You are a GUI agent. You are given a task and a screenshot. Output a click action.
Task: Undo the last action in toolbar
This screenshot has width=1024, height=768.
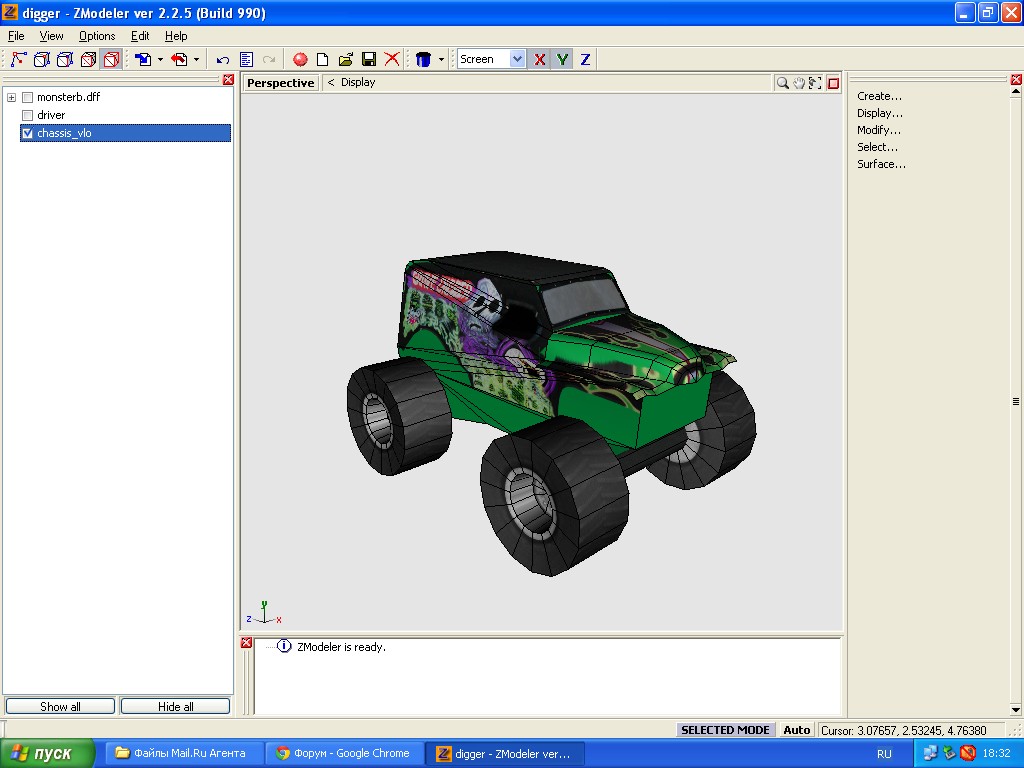click(223, 60)
